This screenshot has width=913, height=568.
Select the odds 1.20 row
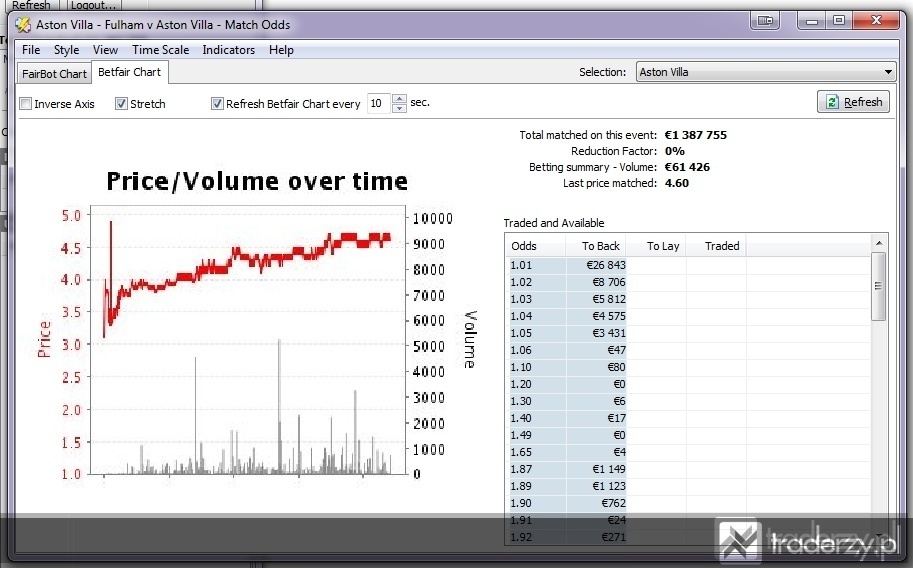[x=688, y=384]
